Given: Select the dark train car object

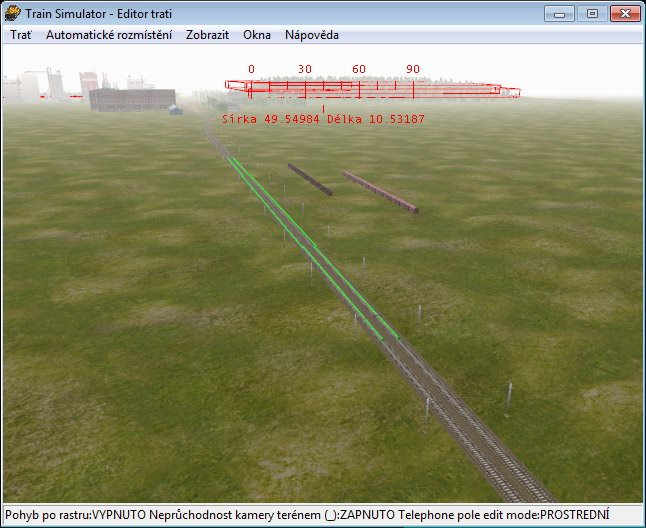Looking at the screenshot, I should click(310, 180).
